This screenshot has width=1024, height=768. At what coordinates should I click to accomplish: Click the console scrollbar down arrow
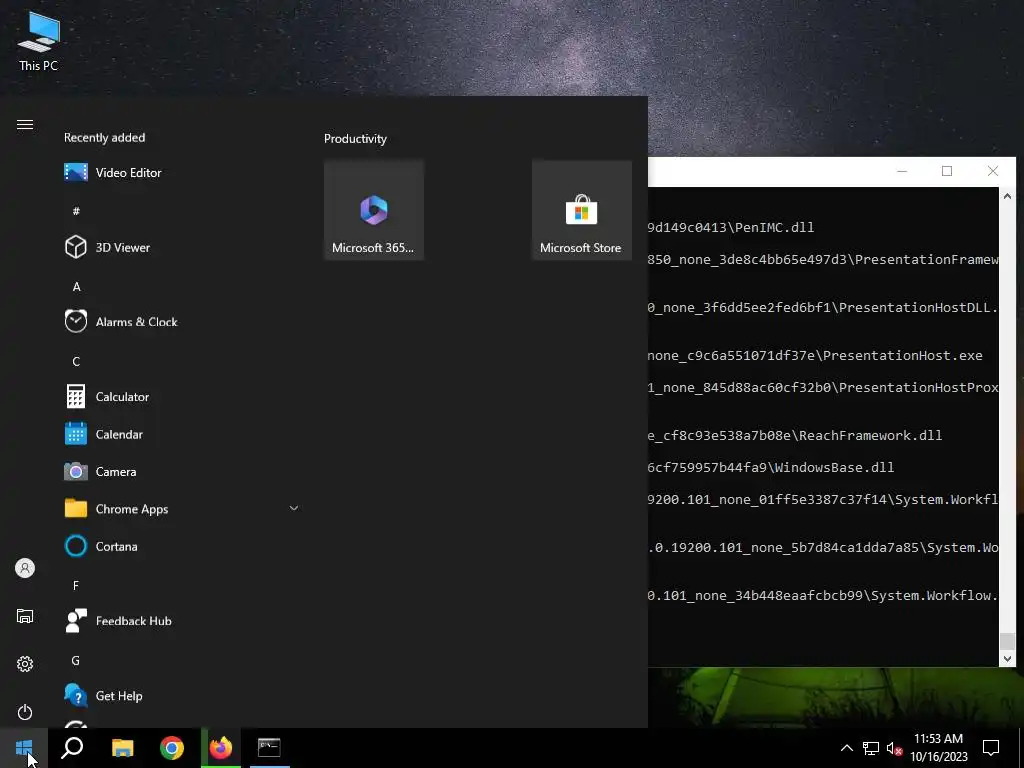pos(1007,658)
